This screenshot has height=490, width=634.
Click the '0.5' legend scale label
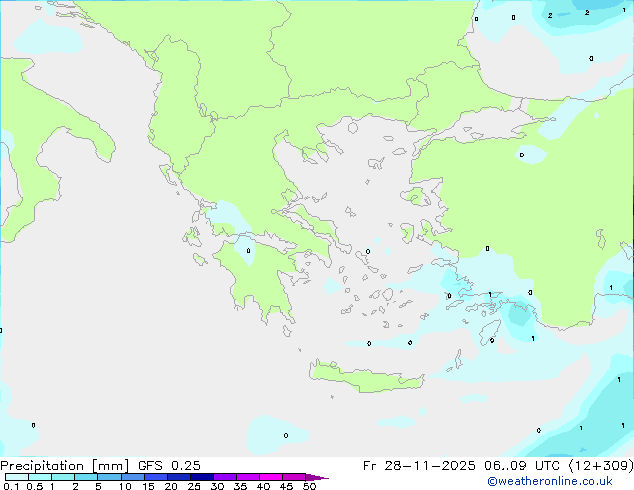pos(34,486)
